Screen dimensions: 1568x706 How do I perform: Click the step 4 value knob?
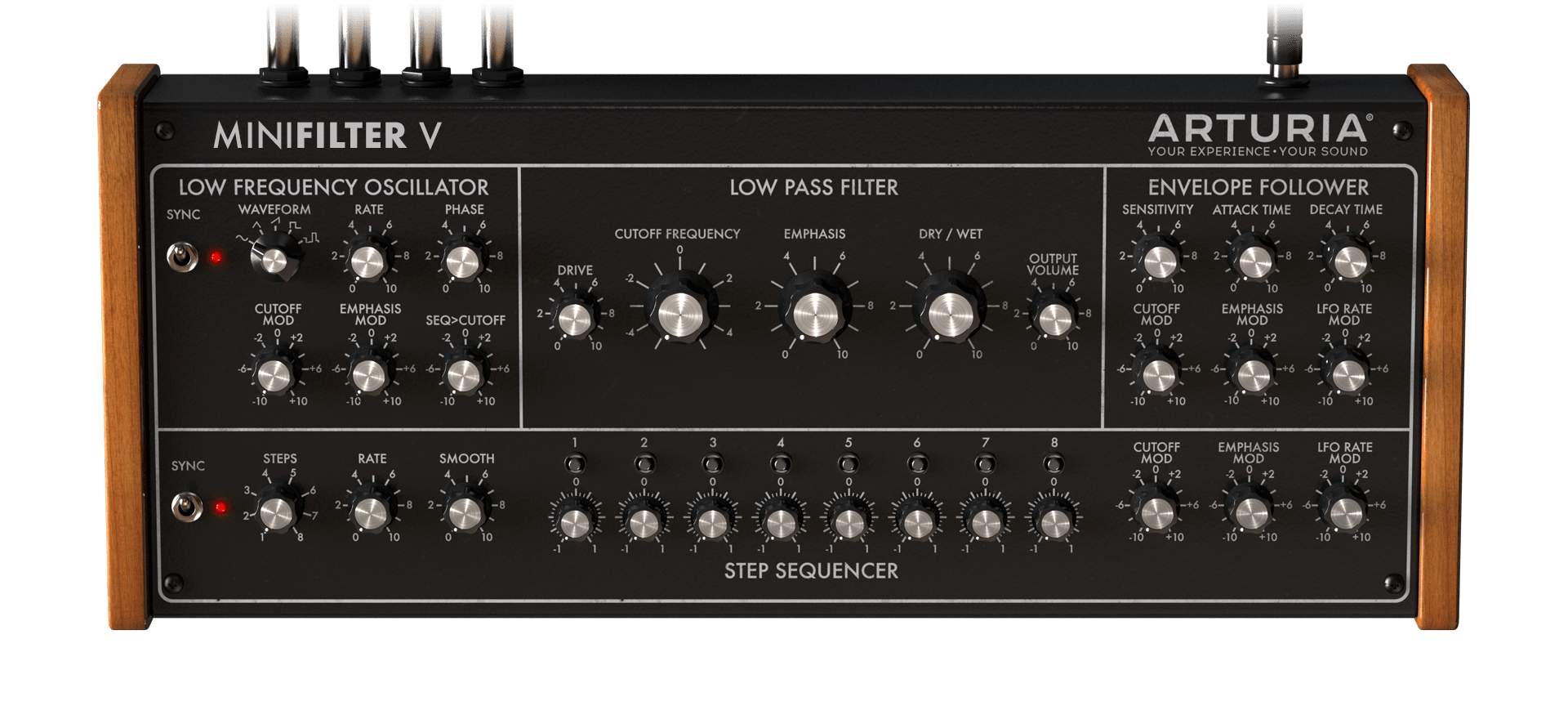(781, 521)
